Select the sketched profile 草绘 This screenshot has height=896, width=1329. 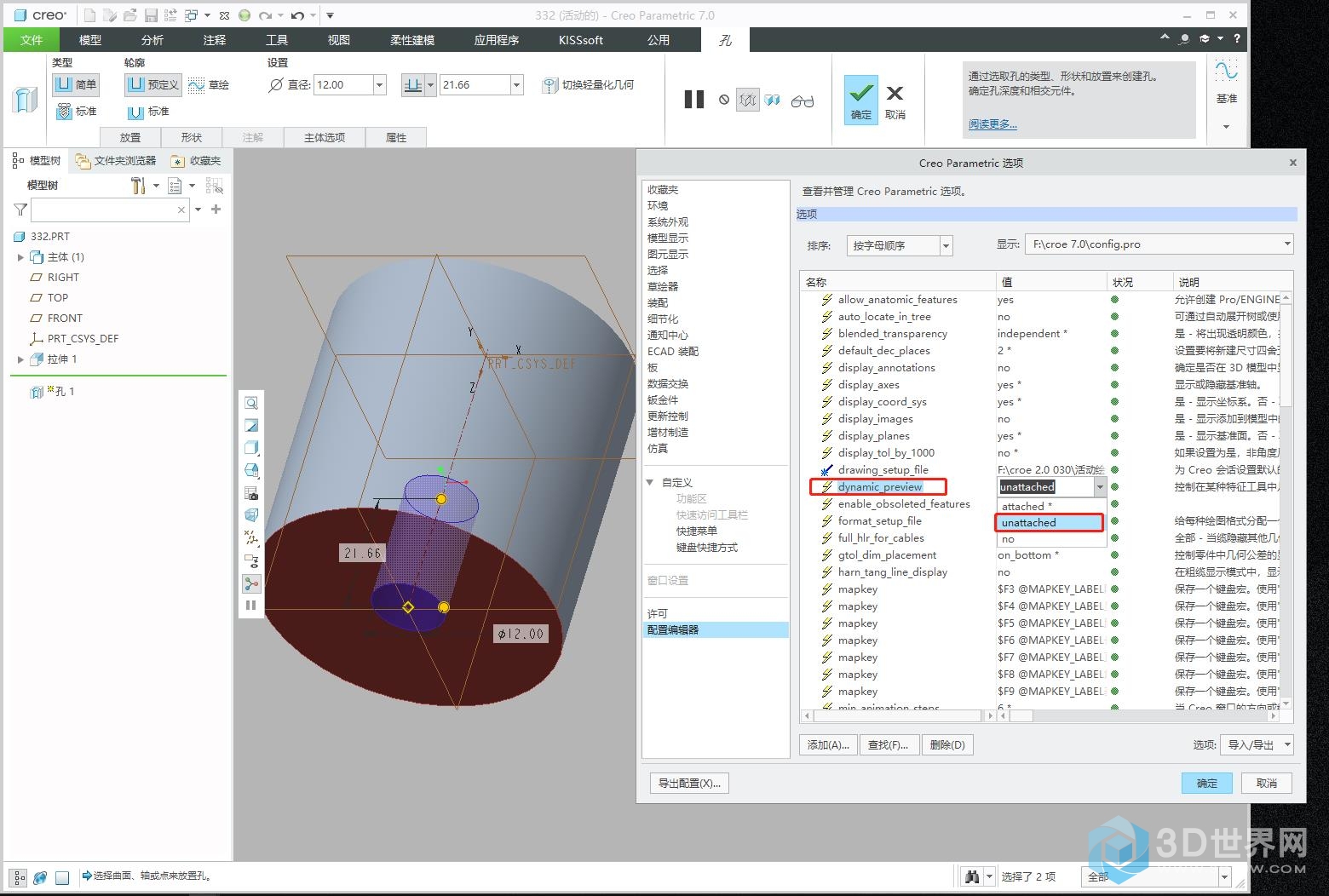[x=209, y=84]
